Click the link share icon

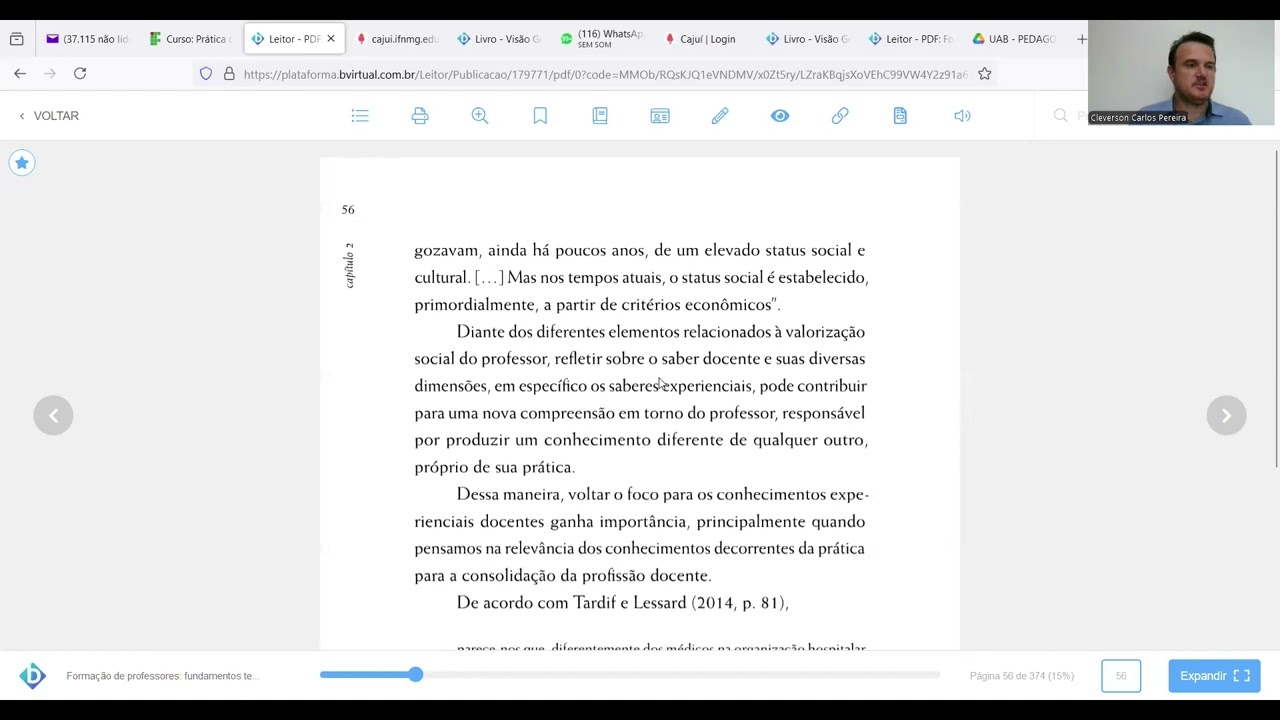click(840, 116)
